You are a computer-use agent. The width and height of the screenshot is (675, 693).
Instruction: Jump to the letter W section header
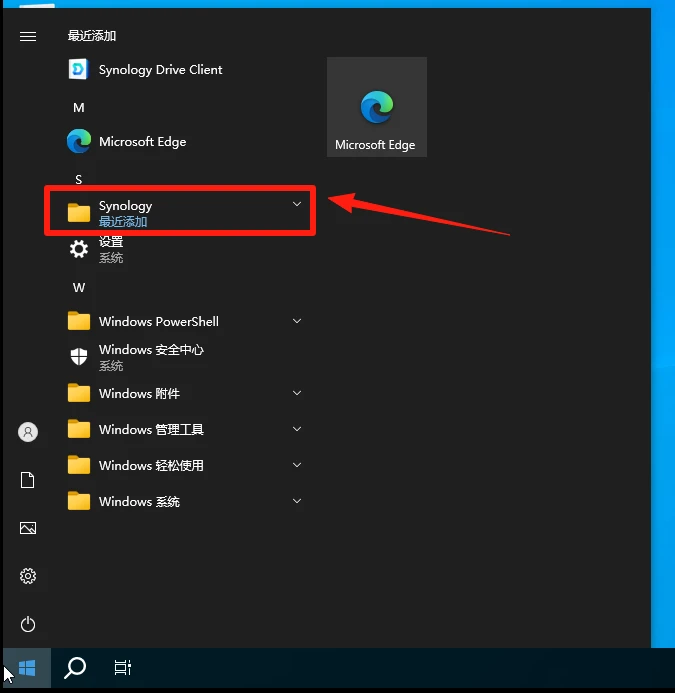tap(79, 288)
